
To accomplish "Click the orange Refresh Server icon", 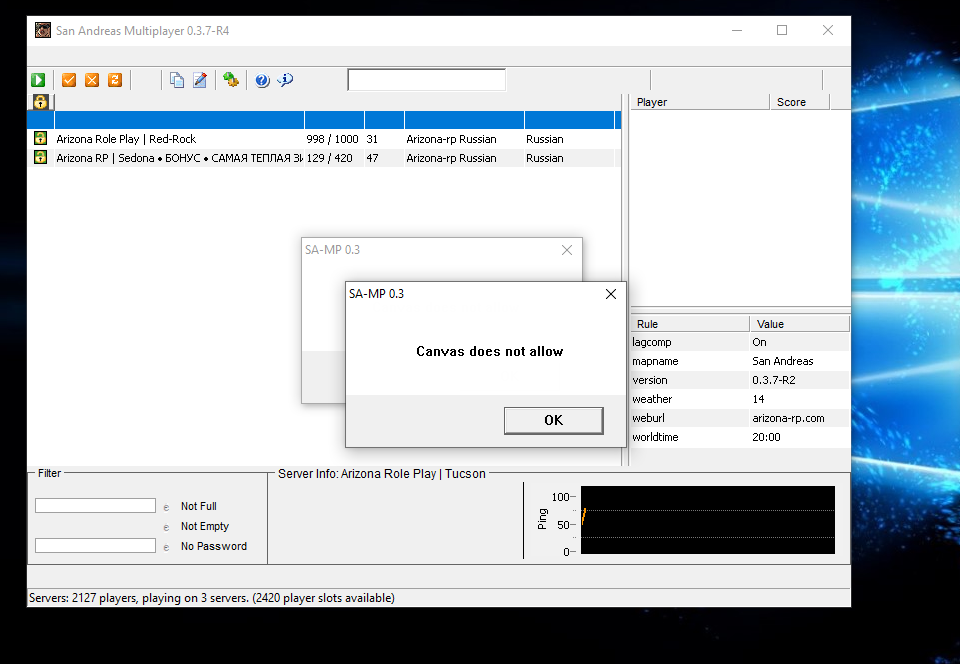I will pos(115,80).
